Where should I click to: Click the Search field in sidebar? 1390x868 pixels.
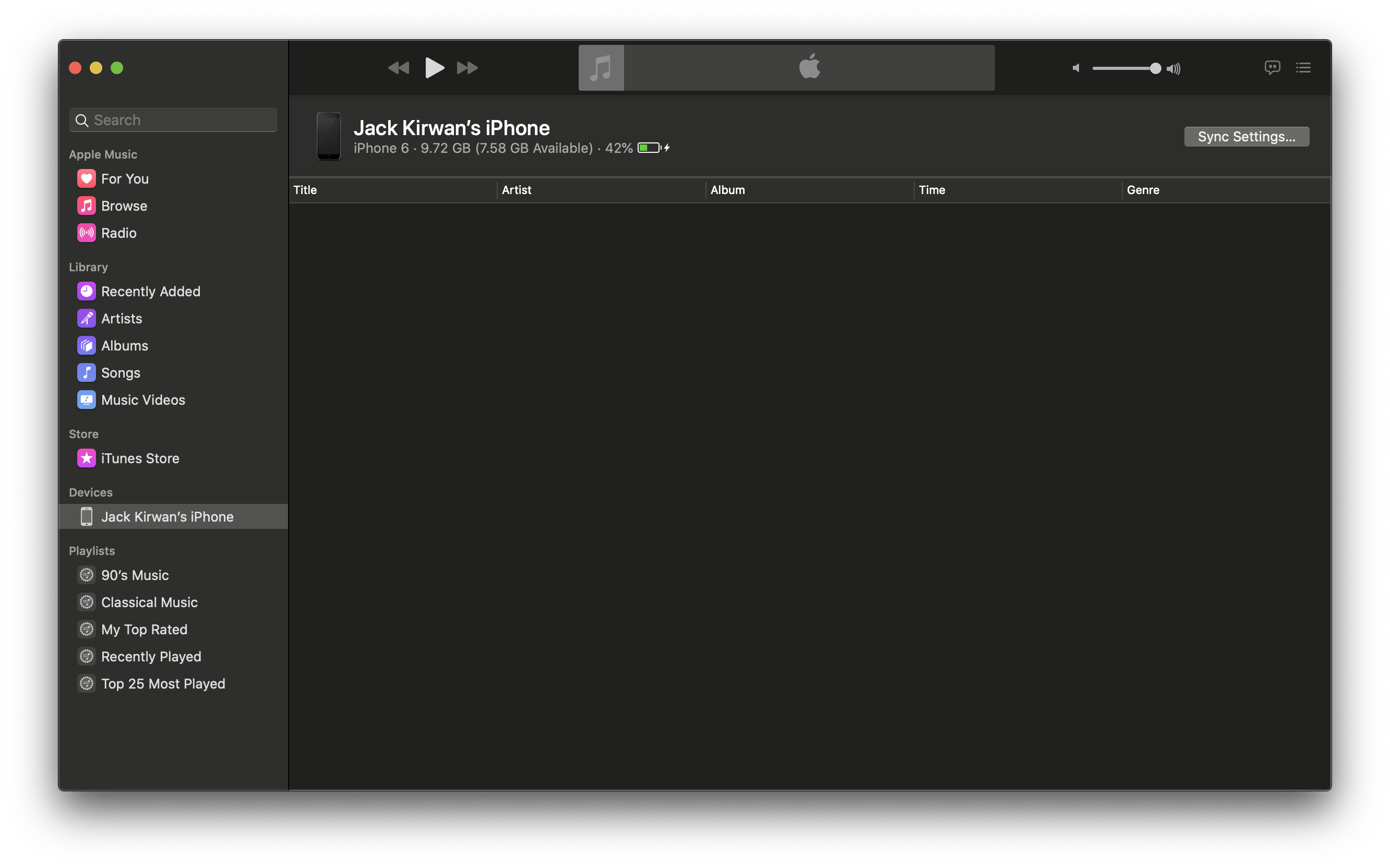[173, 120]
